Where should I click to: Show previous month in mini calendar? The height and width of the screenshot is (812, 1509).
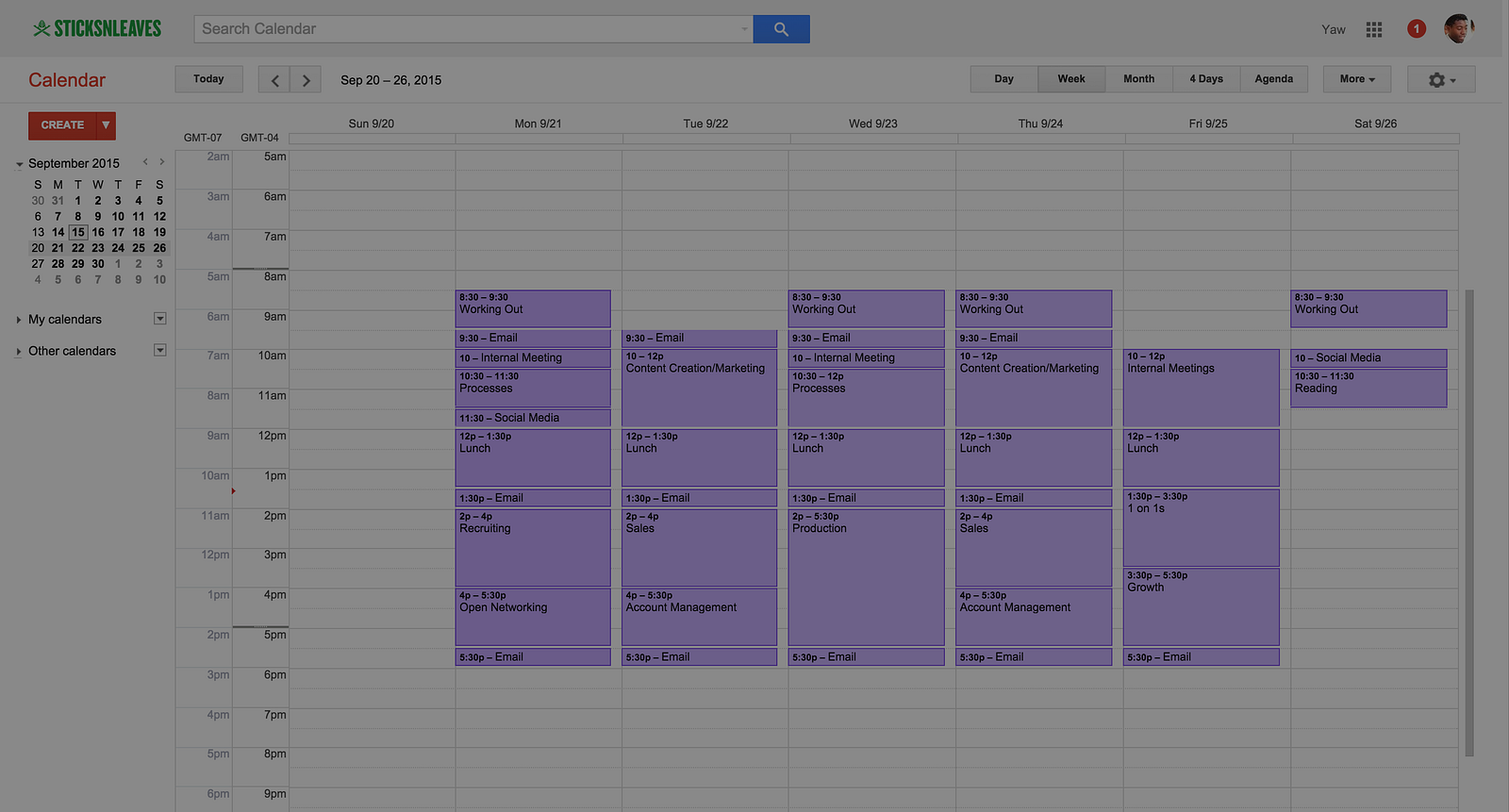(145, 162)
